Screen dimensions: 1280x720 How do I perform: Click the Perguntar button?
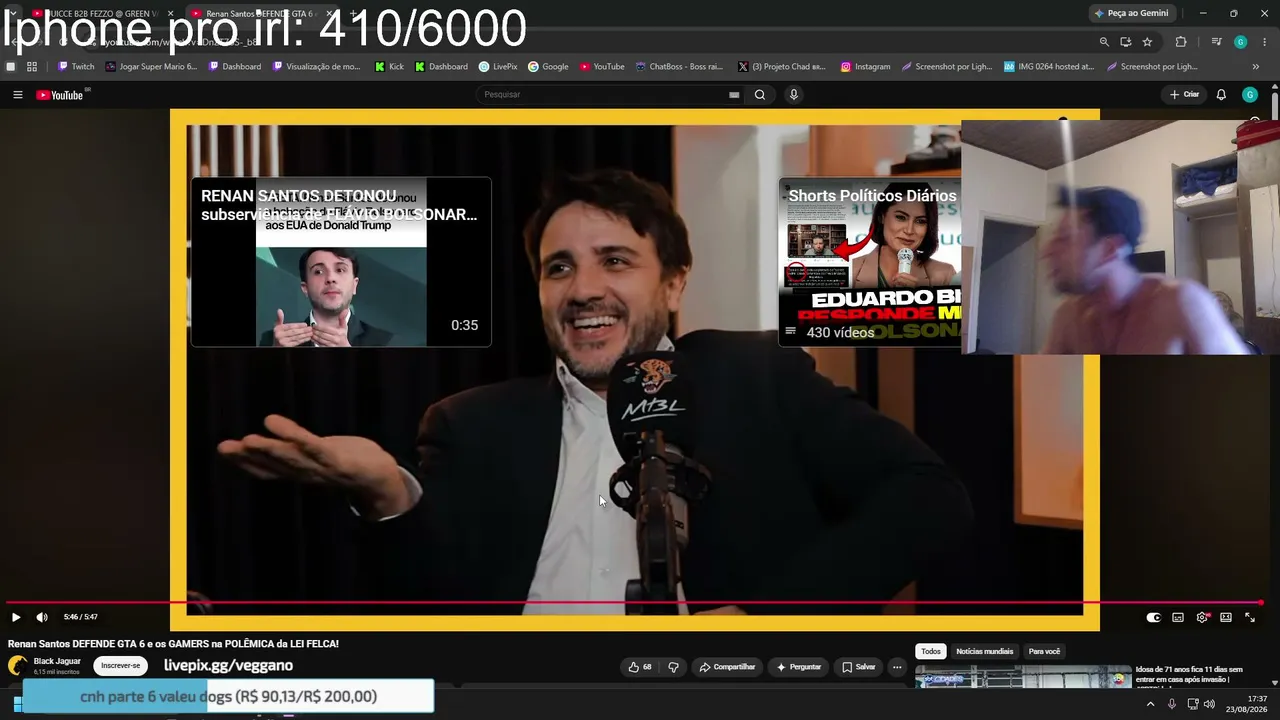[x=799, y=667]
